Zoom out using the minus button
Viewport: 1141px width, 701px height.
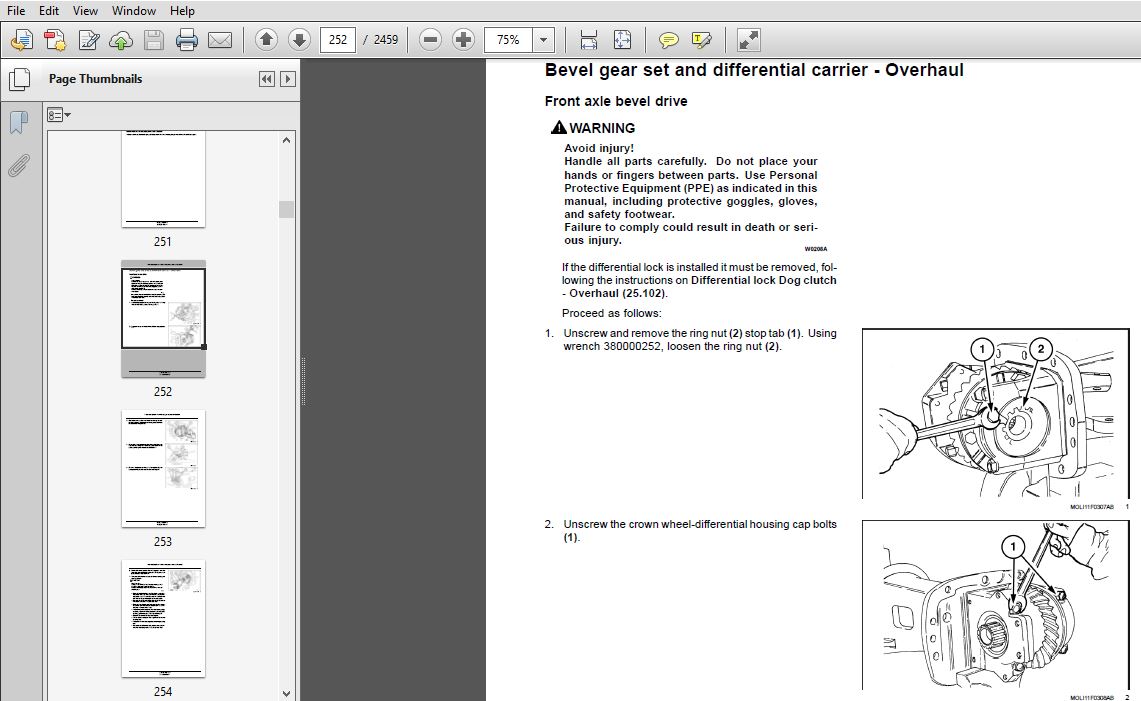pyautogui.click(x=430, y=40)
